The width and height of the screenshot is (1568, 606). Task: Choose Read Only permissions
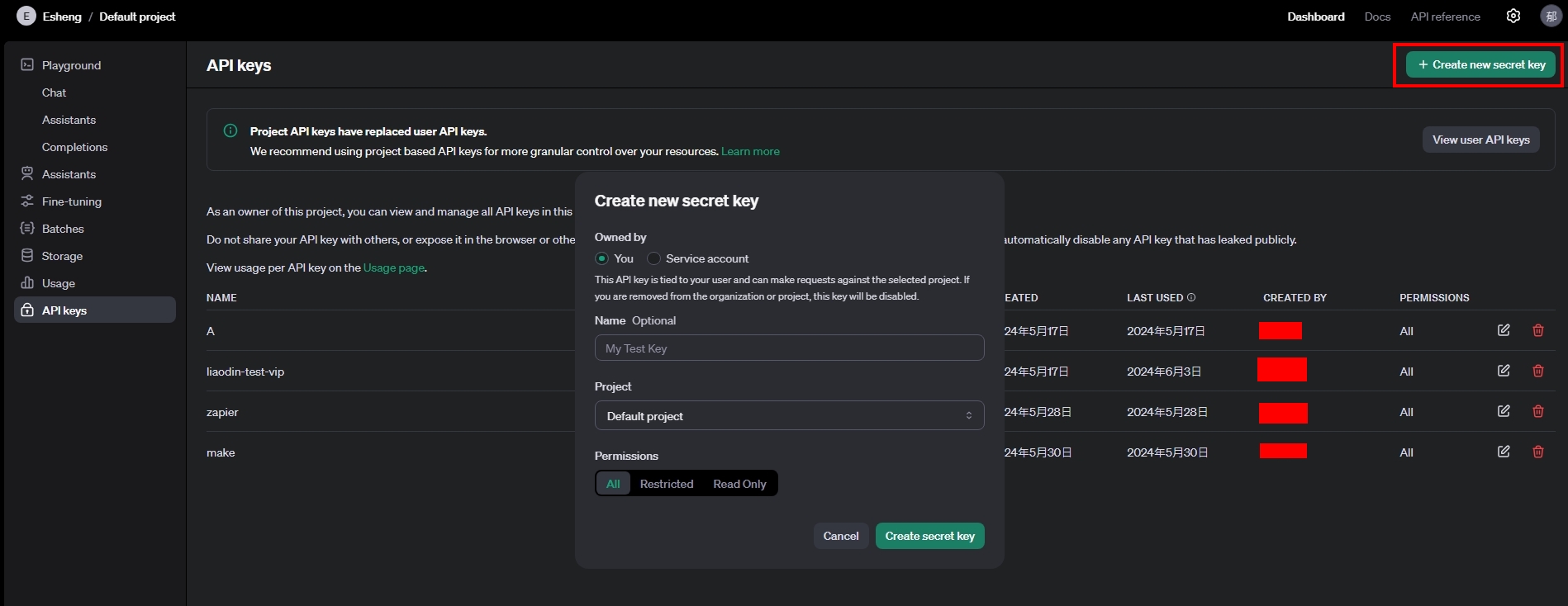[x=739, y=484]
